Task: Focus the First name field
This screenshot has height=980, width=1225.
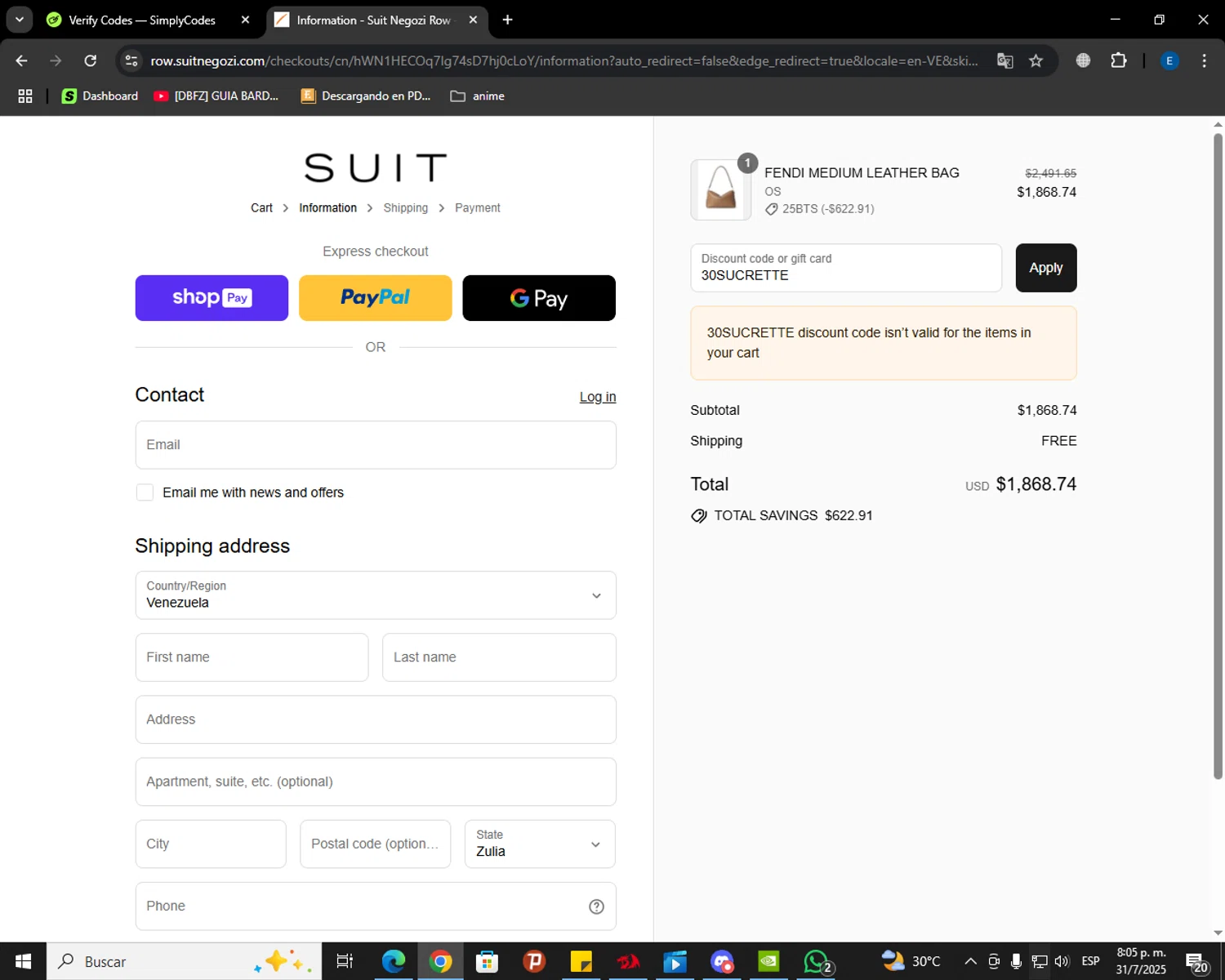Action: (x=252, y=657)
